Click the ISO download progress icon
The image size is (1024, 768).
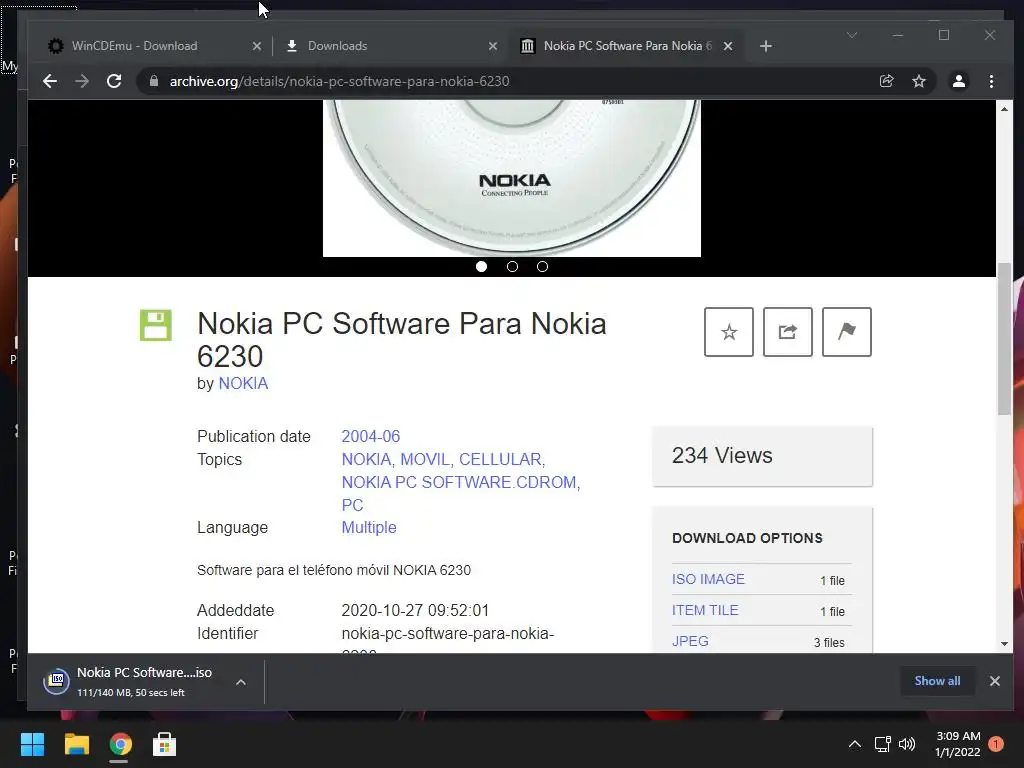[x=57, y=680]
